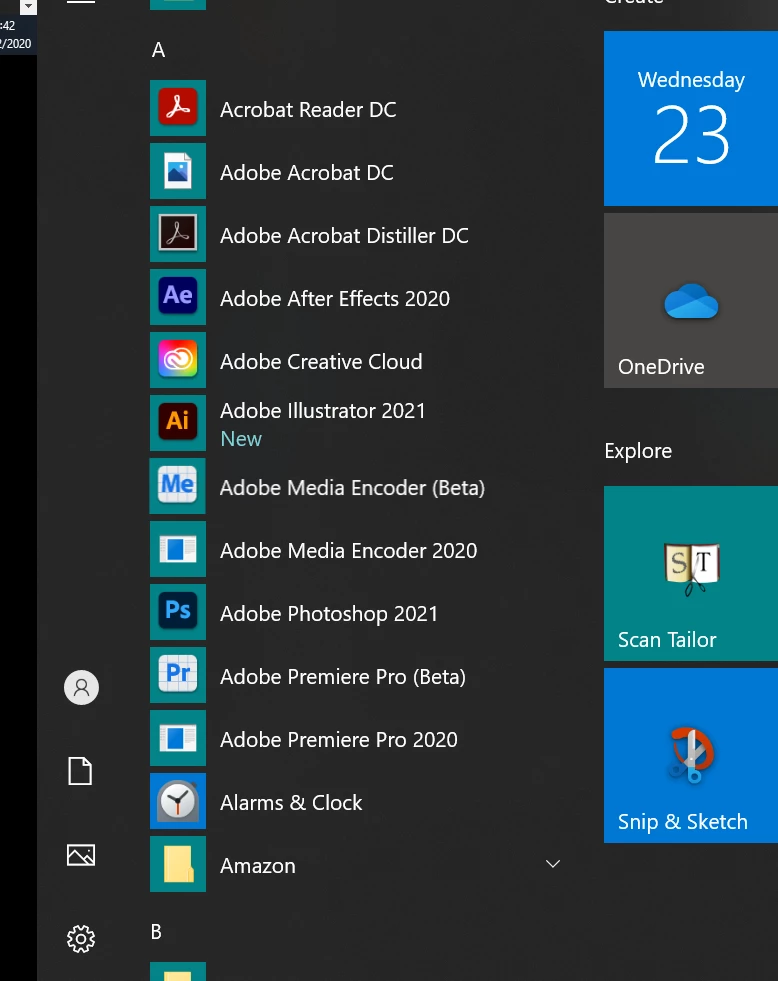Screen dimensions: 778x981
Task: Select the Explore group heading
Action: pos(638,451)
